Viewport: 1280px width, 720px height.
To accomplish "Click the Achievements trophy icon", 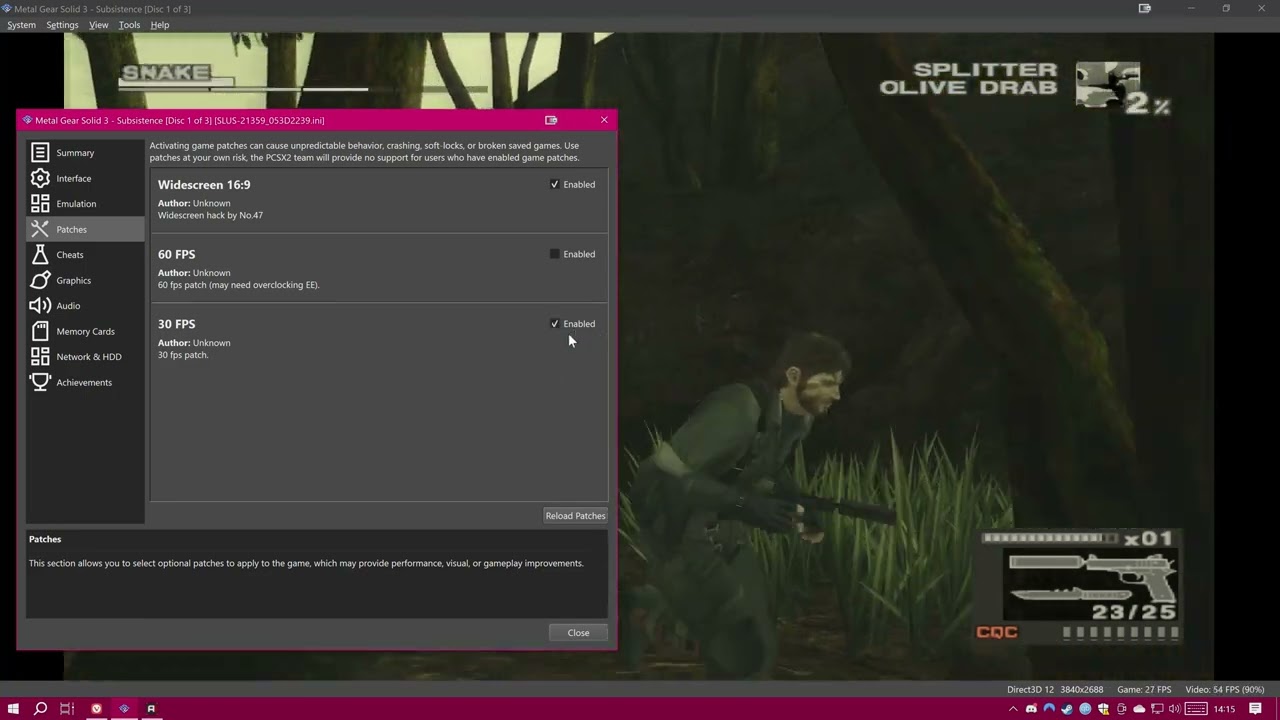I will 40,382.
